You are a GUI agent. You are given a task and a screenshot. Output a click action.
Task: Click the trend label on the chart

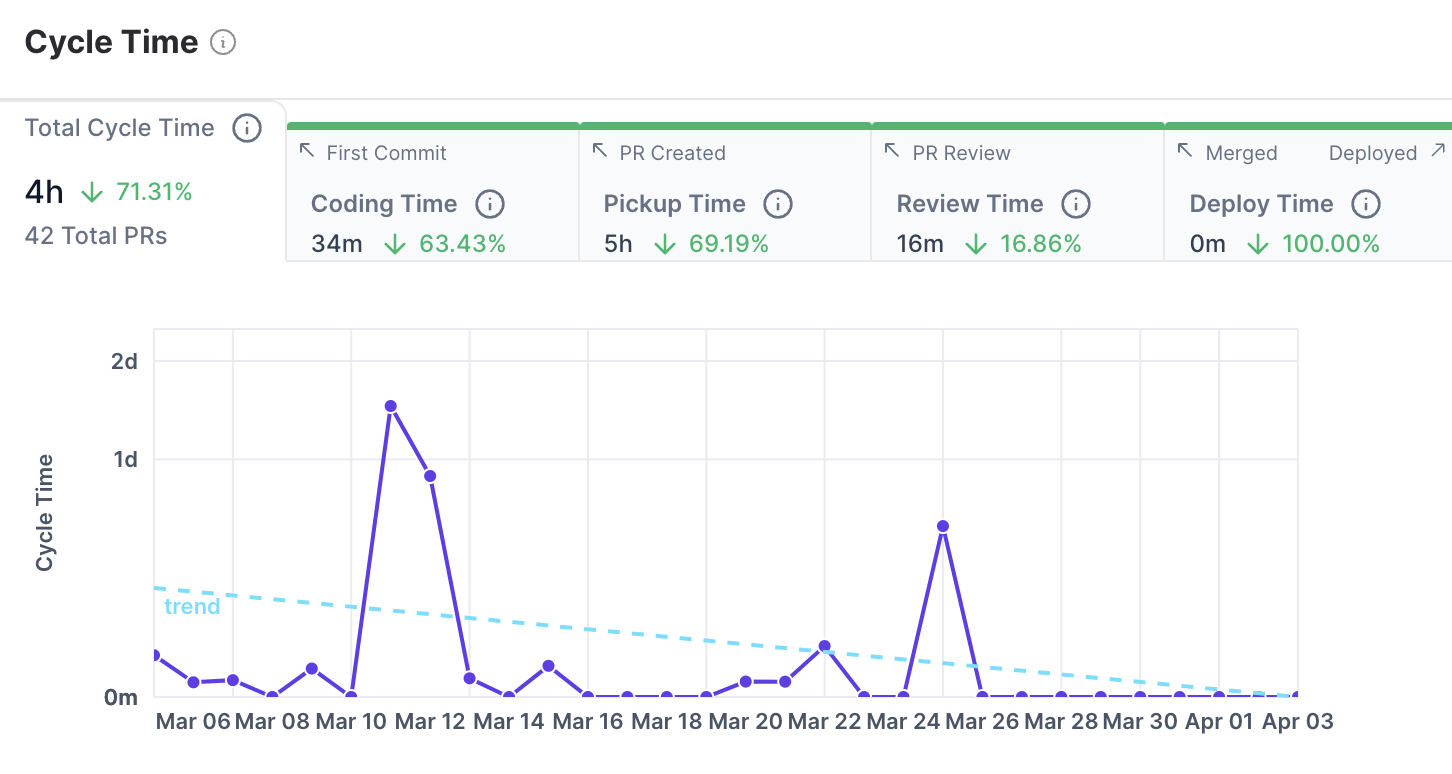point(192,606)
